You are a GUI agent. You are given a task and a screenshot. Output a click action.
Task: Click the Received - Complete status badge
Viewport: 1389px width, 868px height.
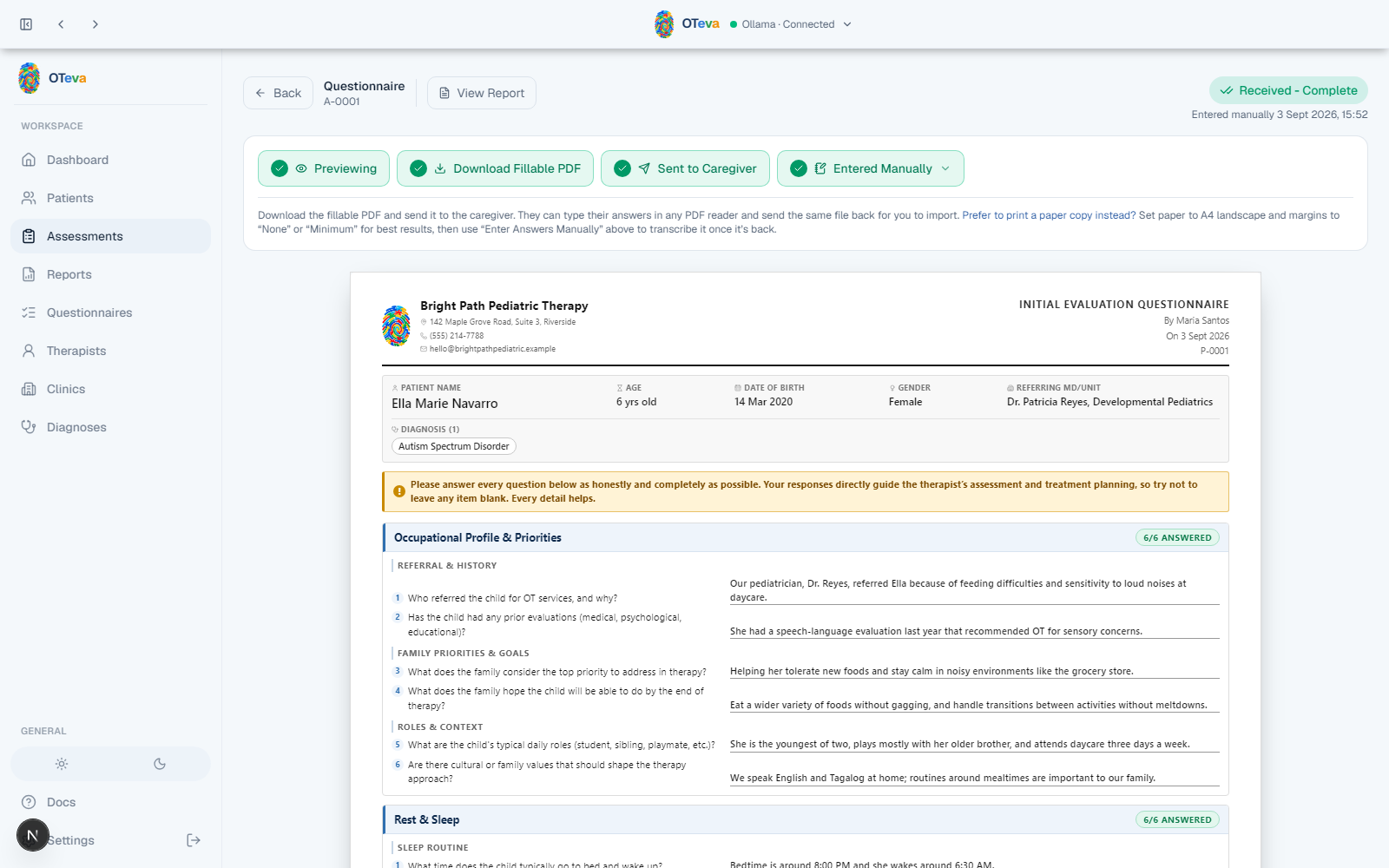click(1288, 90)
